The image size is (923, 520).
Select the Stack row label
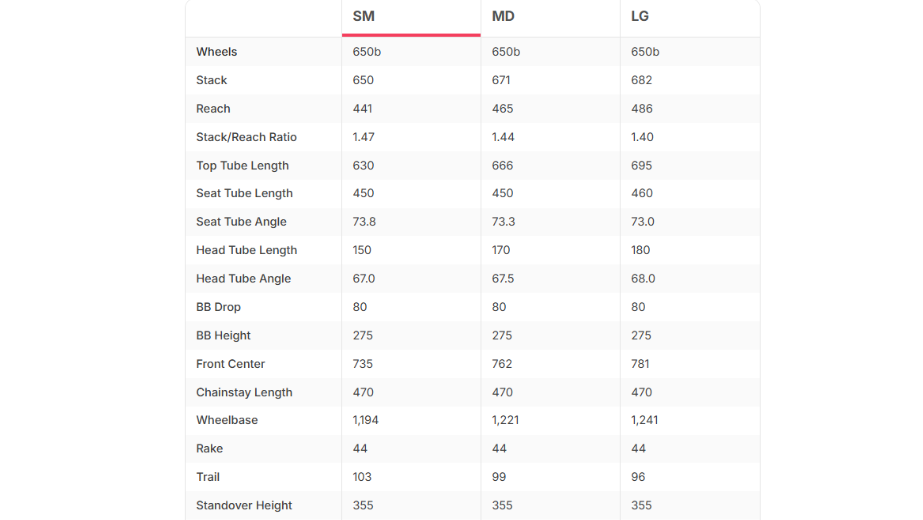pos(211,80)
